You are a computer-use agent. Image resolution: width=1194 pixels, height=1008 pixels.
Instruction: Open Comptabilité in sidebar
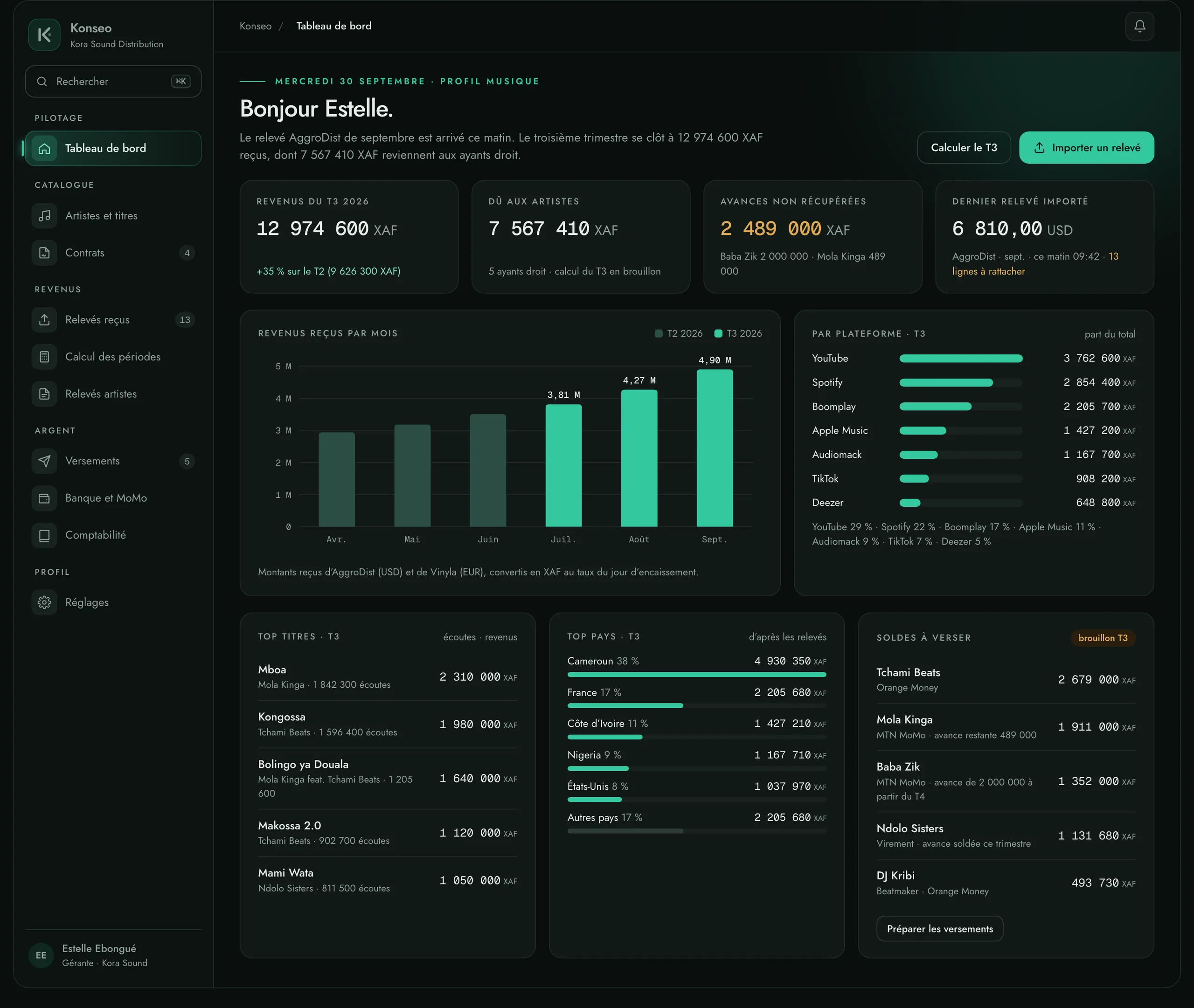[113, 535]
